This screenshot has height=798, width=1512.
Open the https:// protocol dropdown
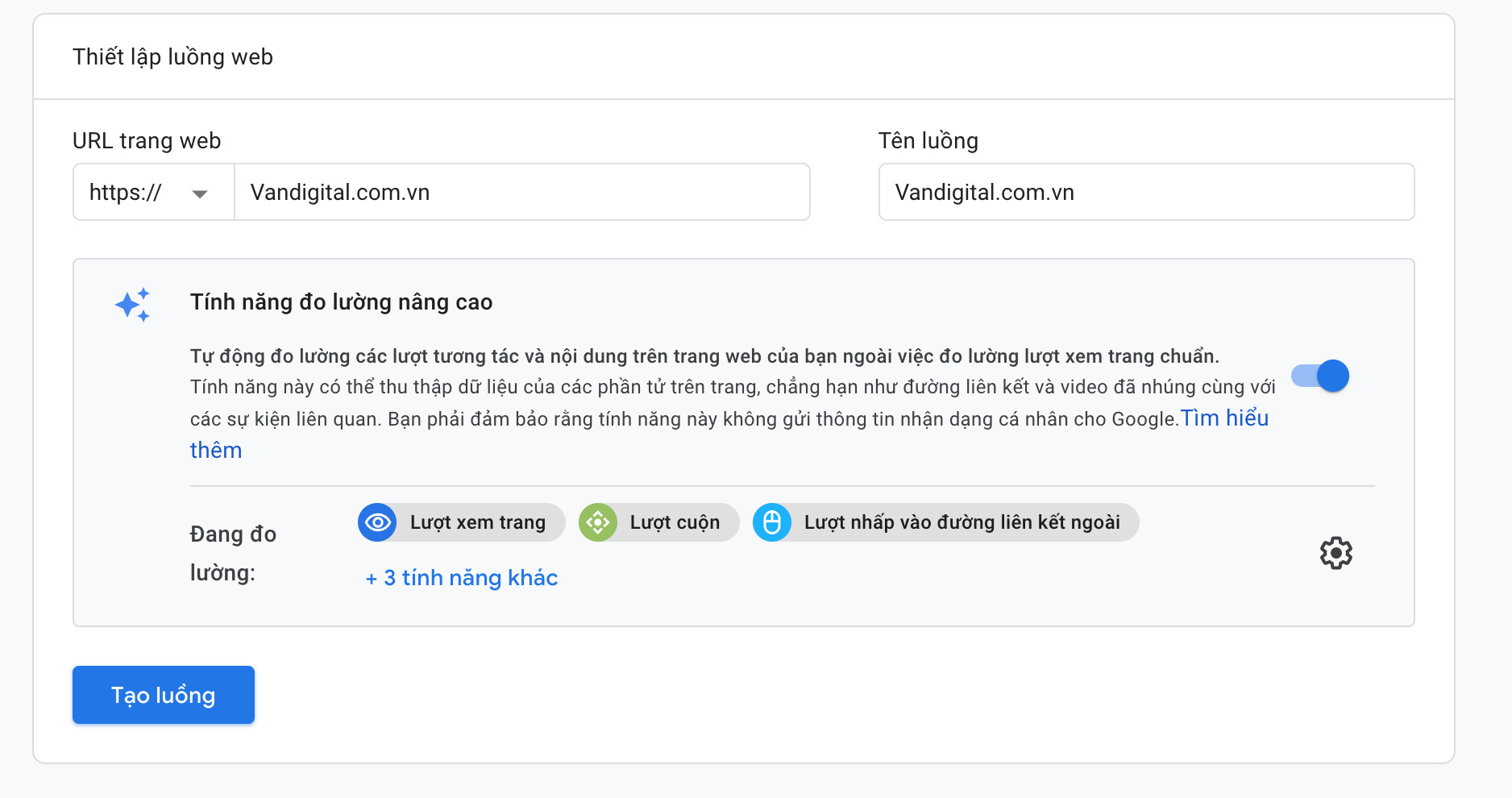[154, 192]
